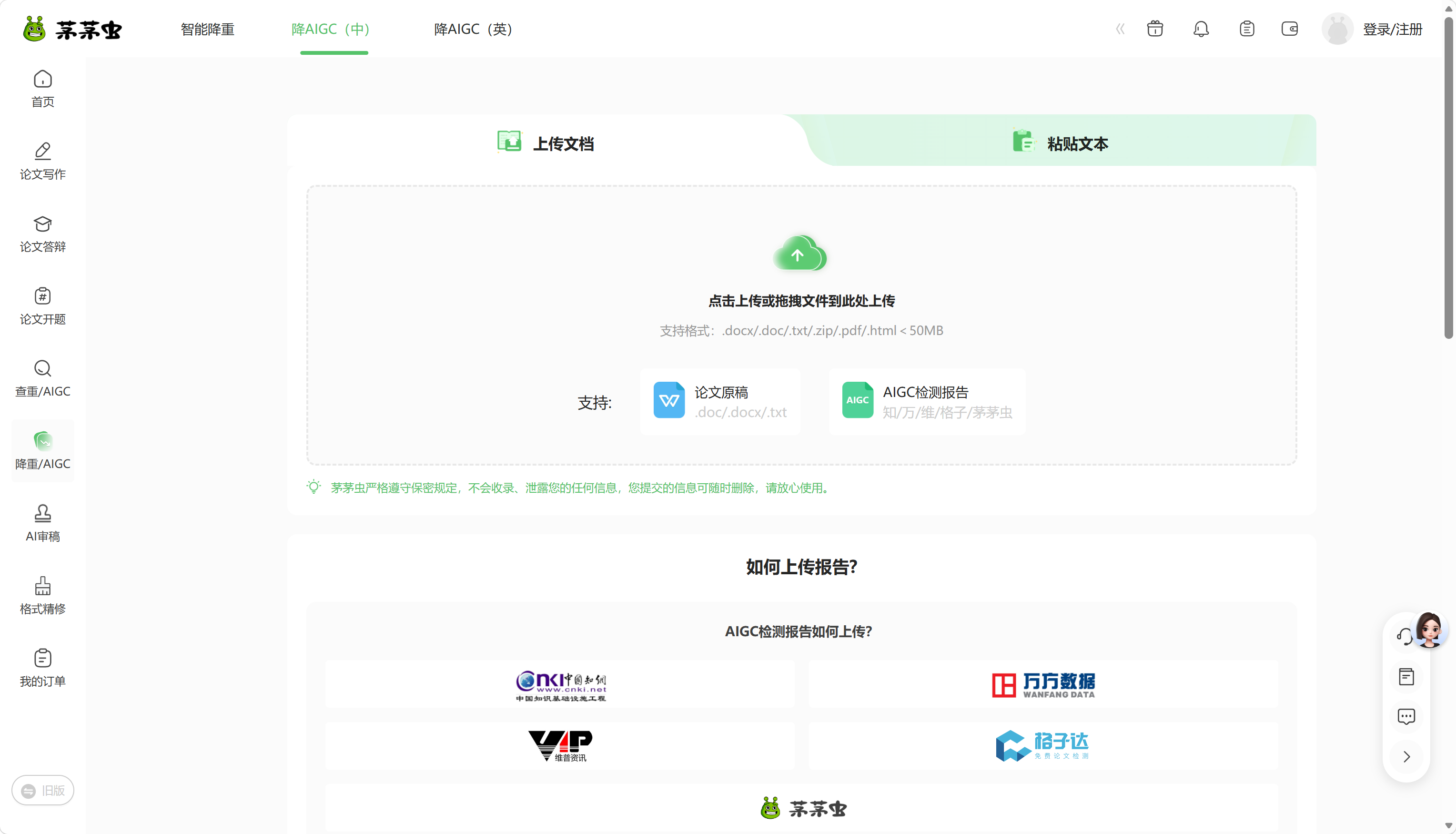1456x834 pixels.
Task: Click the vertical page scrollbar
Action: 1448,178
